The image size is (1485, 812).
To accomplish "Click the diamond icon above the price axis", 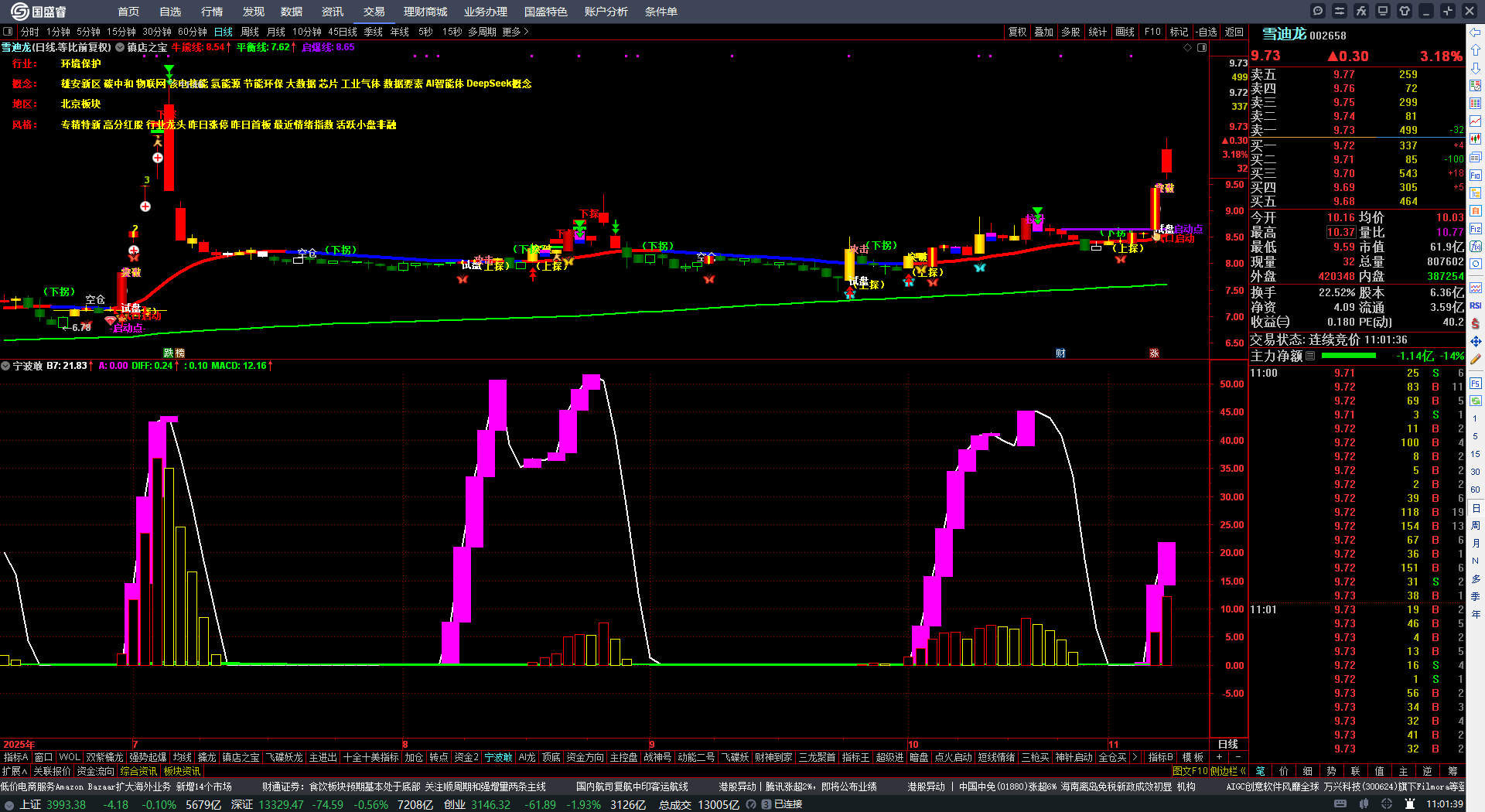I will click(1188, 48).
